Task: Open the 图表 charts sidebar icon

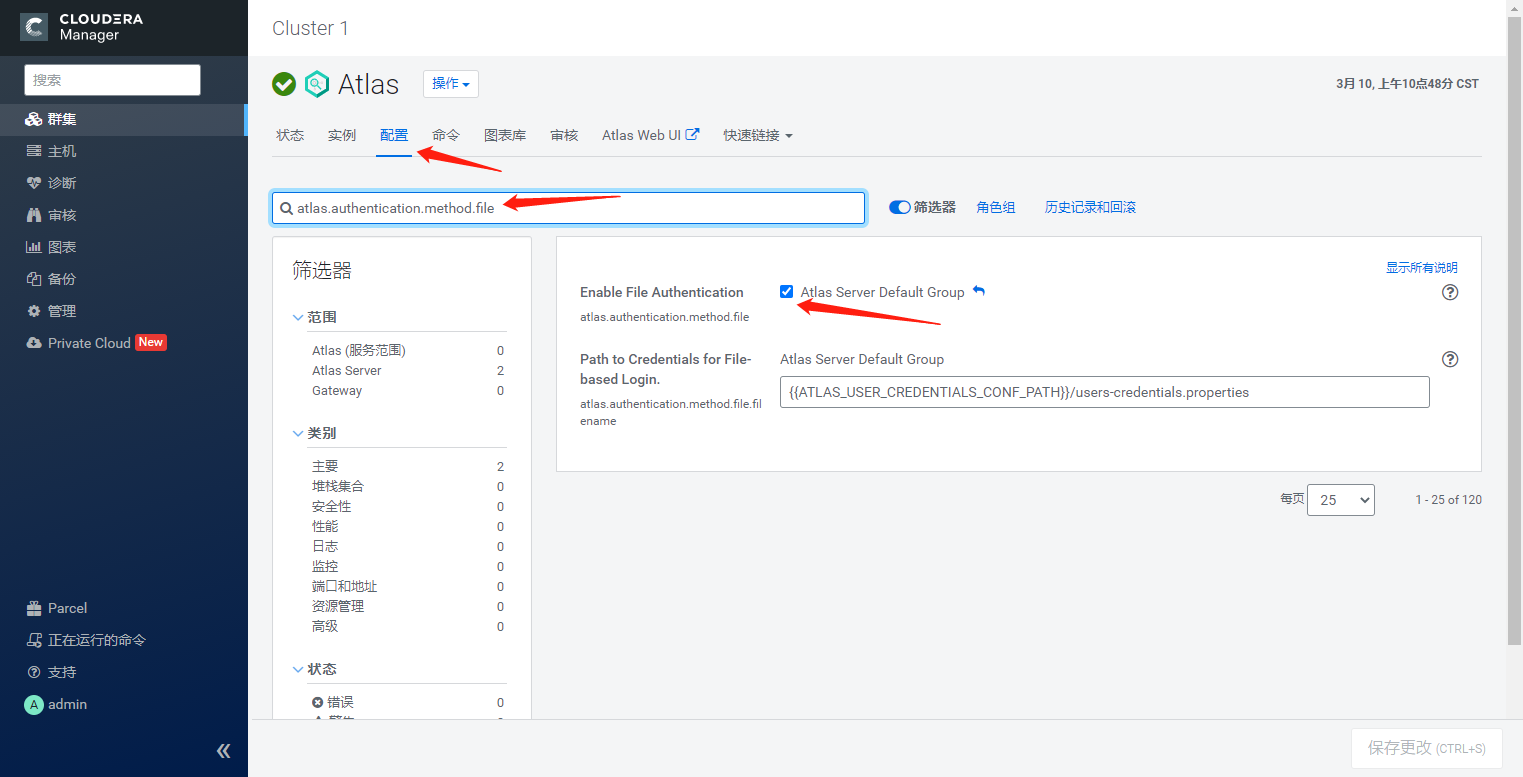Action: click(34, 247)
